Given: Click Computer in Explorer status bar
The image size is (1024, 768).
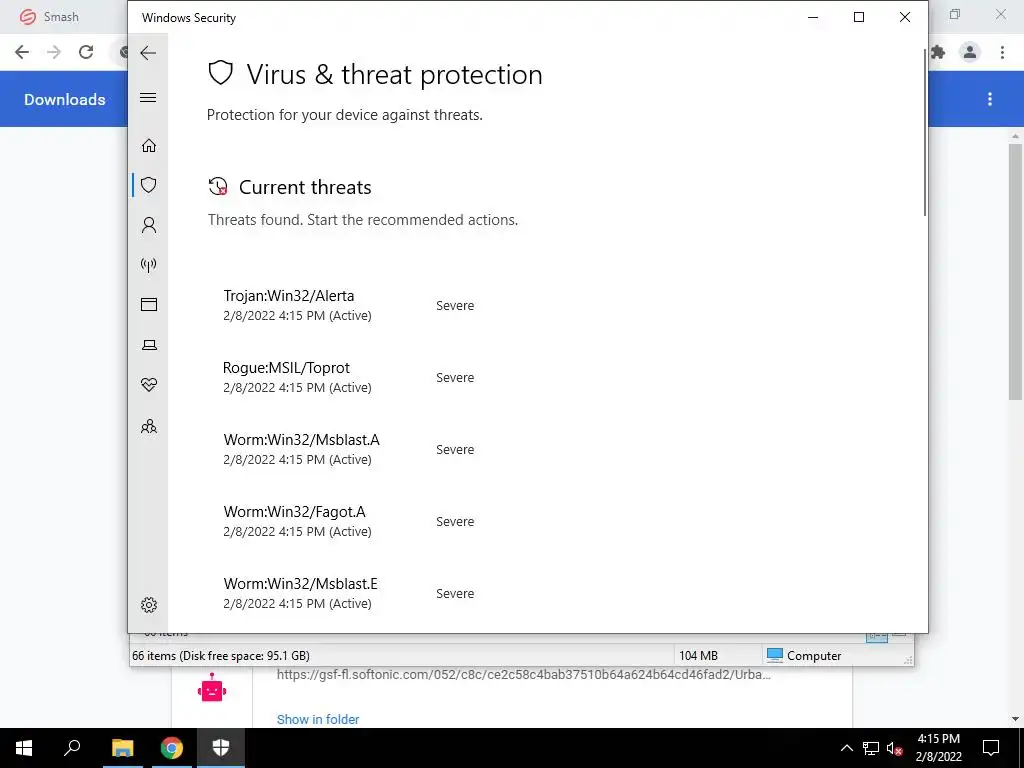Looking at the screenshot, I should [x=804, y=656].
